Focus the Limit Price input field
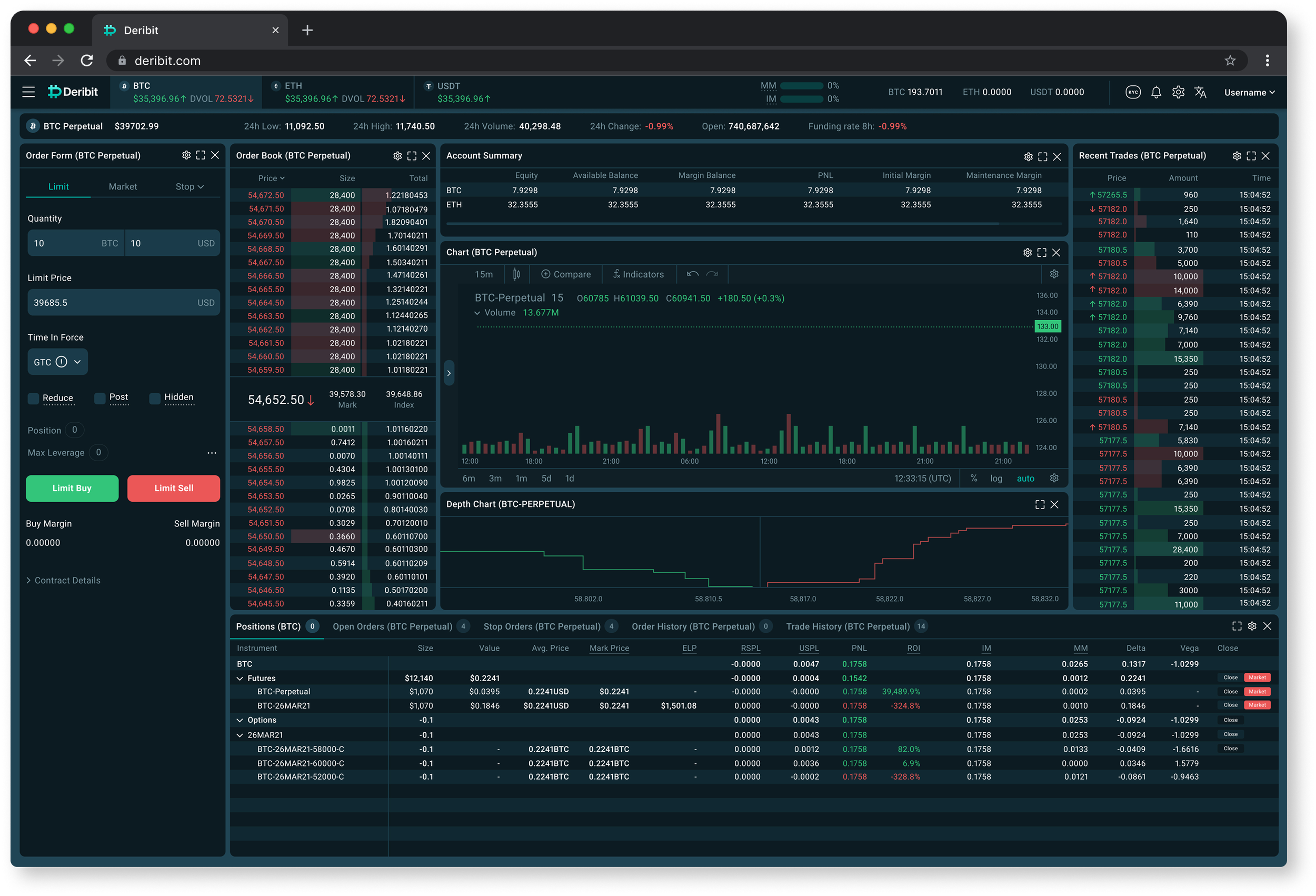 (x=124, y=303)
